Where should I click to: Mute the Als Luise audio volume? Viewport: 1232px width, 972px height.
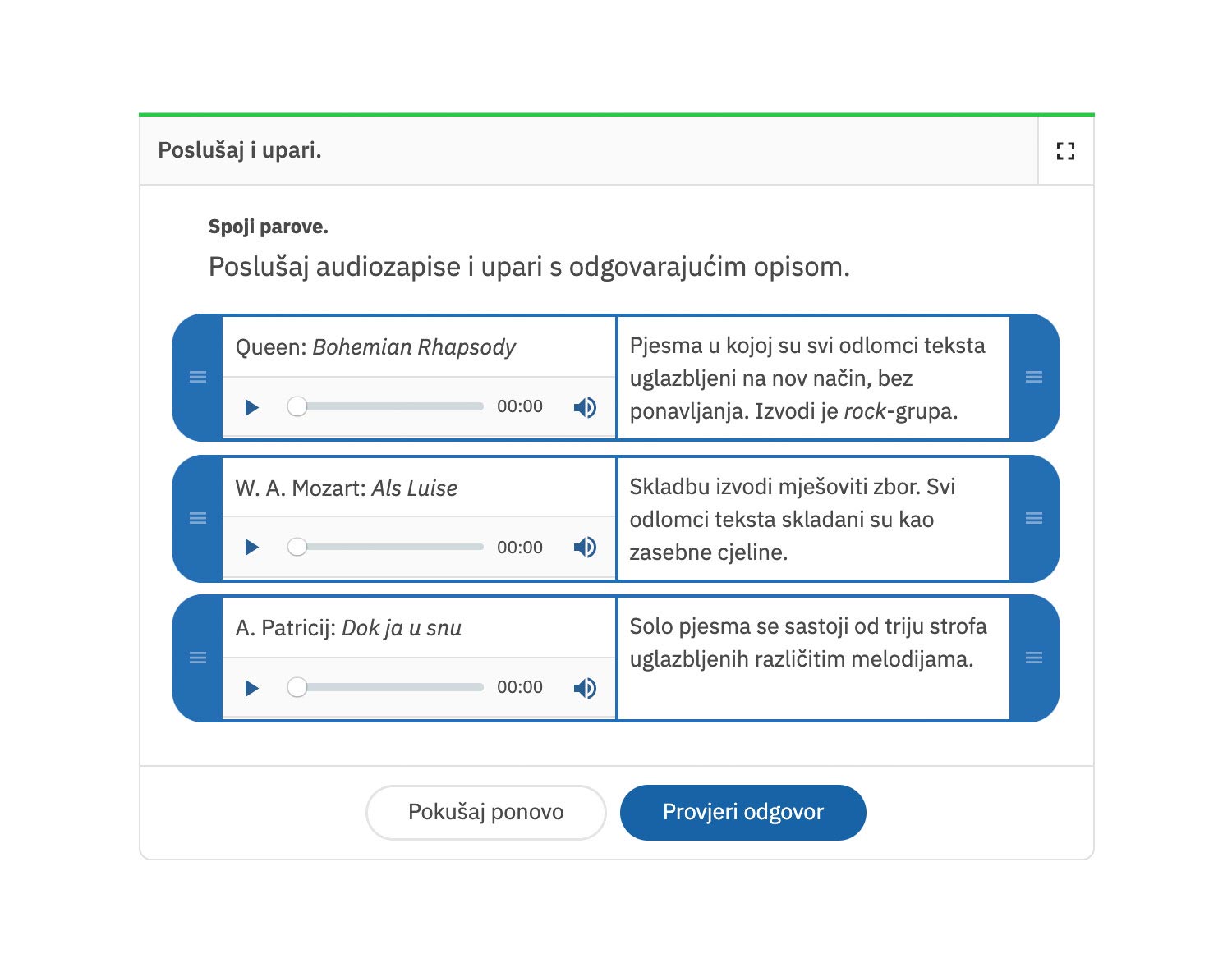pyautogui.click(x=585, y=548)
